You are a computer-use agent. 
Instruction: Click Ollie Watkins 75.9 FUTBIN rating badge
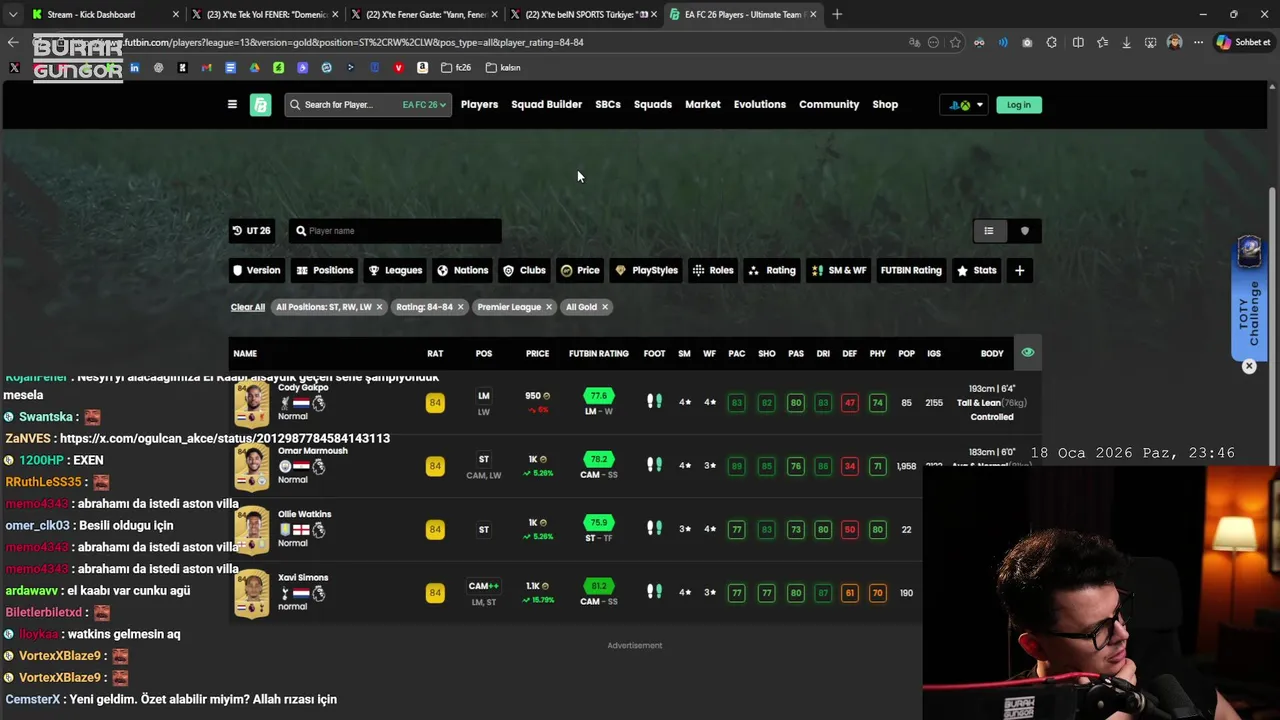pyautogui.click(x=599, y=522)
